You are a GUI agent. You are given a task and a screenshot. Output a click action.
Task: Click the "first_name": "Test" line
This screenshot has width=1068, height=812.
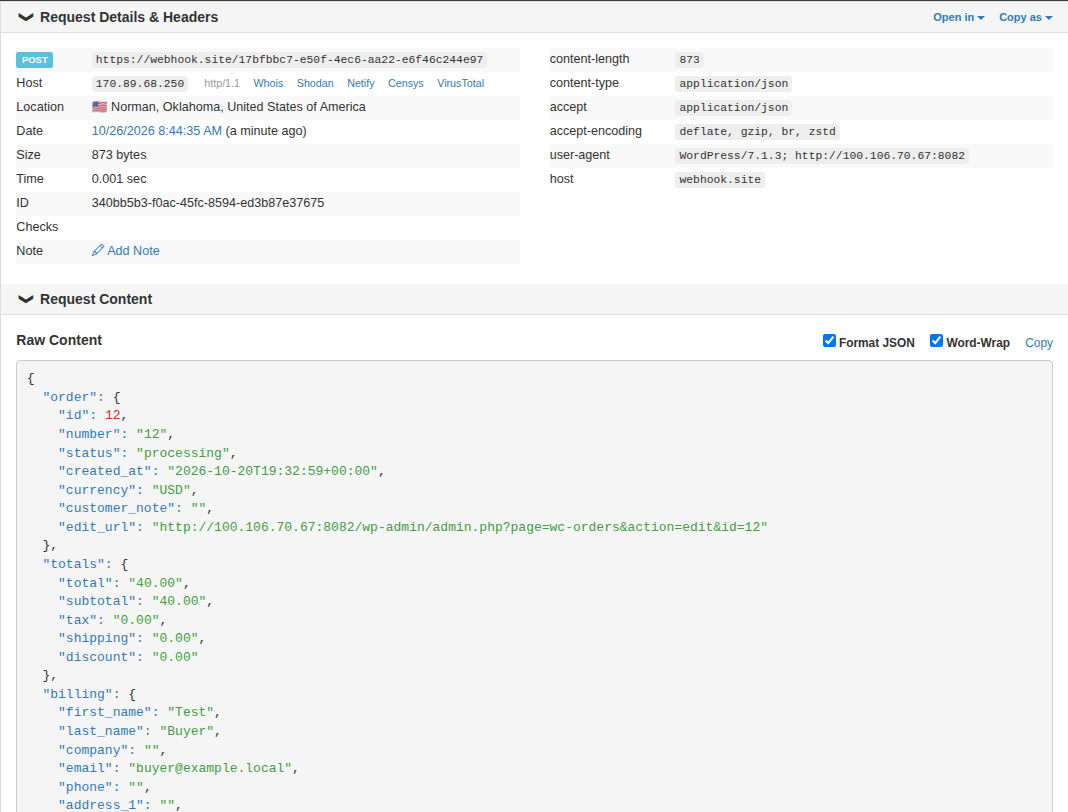pos(139,712)
